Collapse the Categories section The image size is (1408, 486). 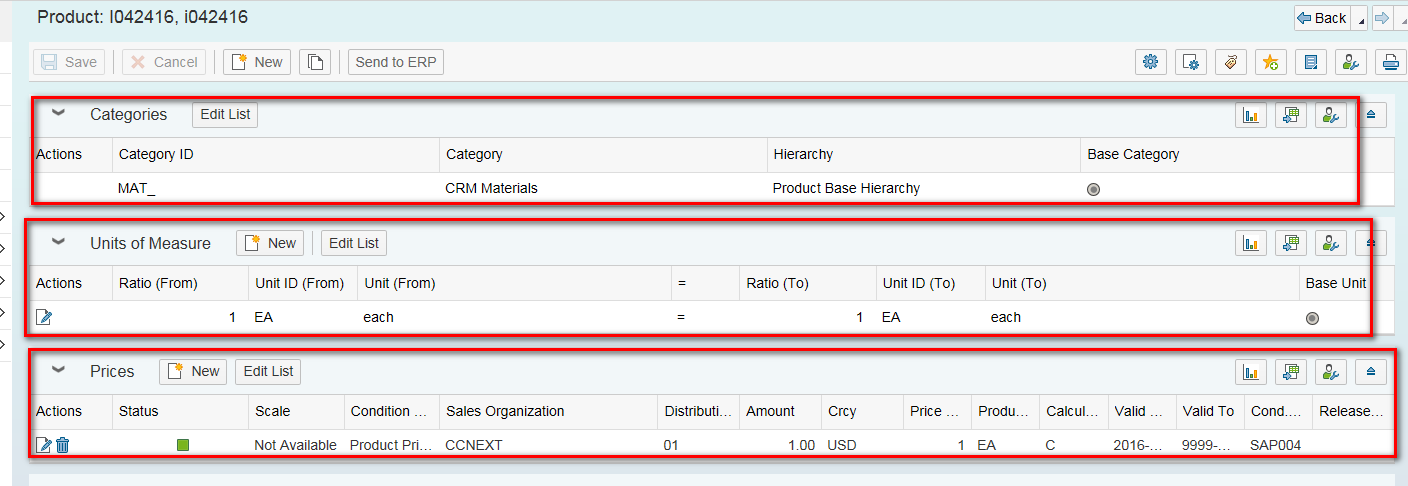coord(58,114)
